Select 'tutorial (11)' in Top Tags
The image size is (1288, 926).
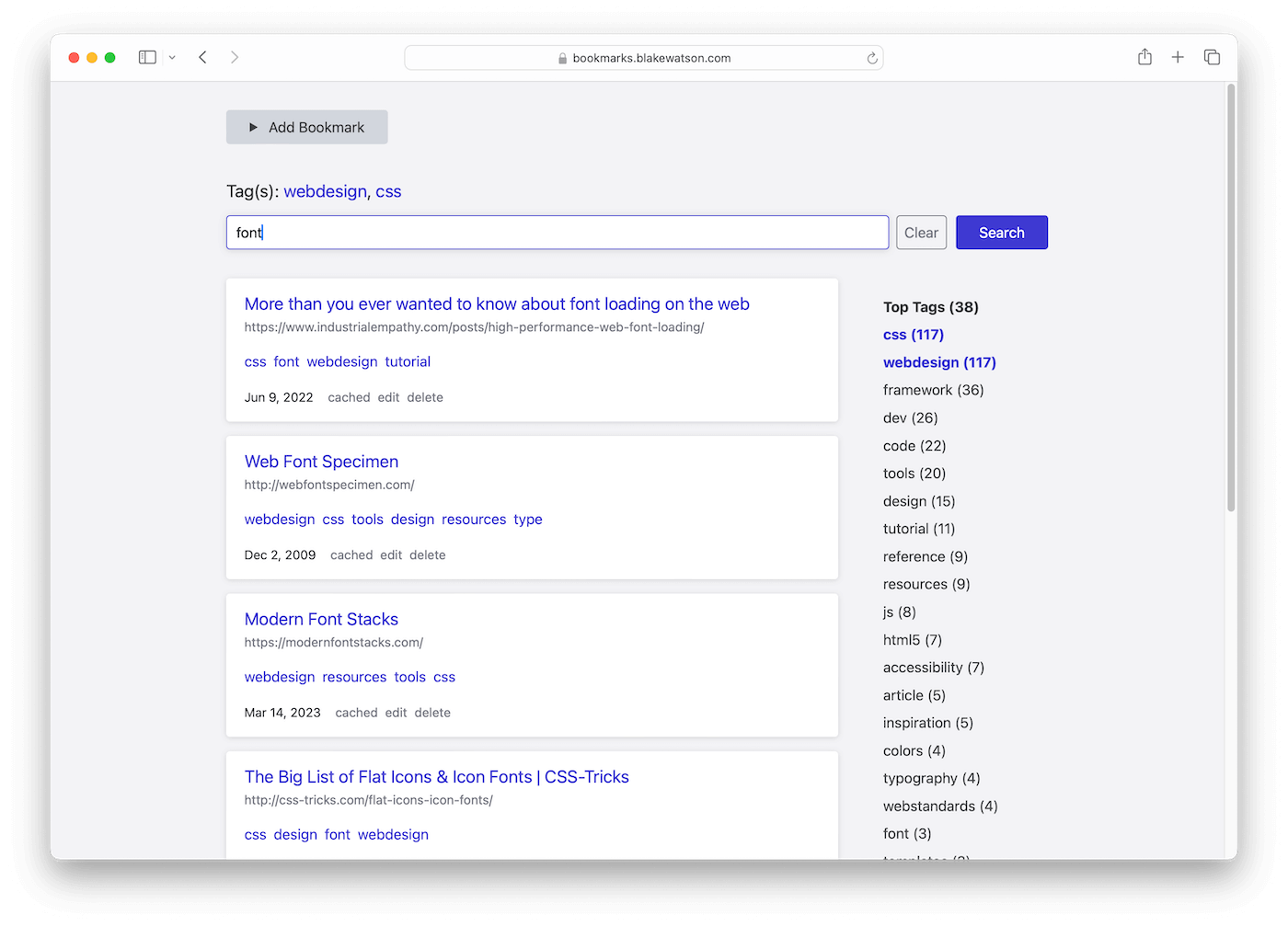click(x=919, y=529)
